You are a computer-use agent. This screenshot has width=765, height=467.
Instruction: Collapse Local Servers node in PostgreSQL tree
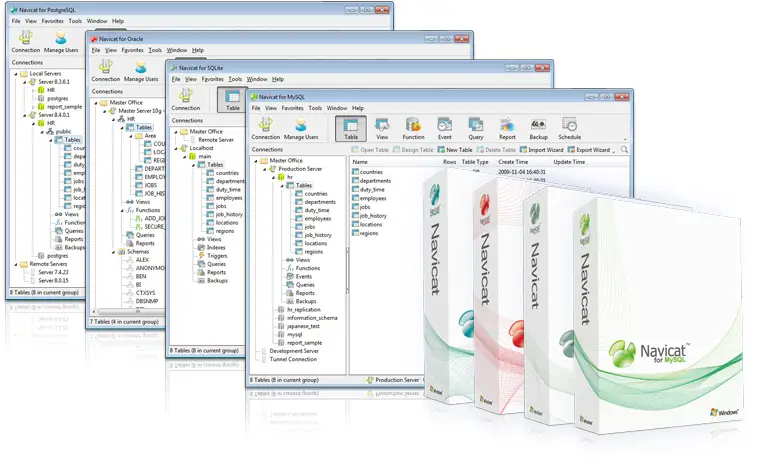16,74
